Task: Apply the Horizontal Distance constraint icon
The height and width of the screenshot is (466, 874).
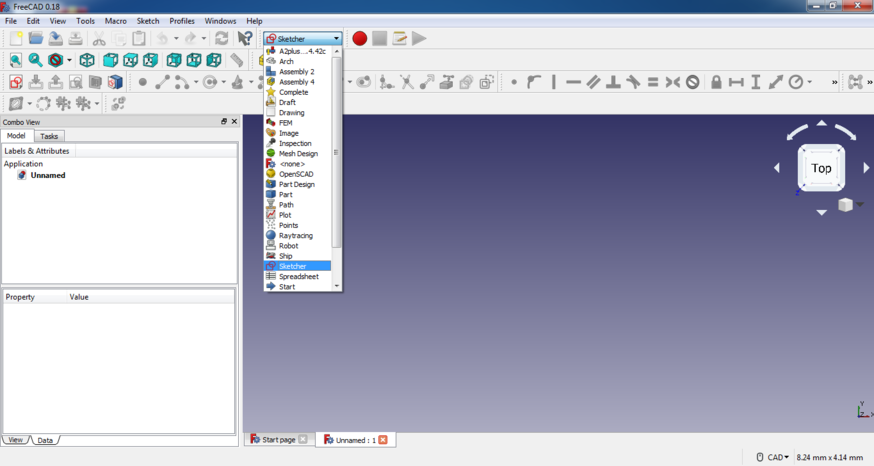Action: point(736,82)
